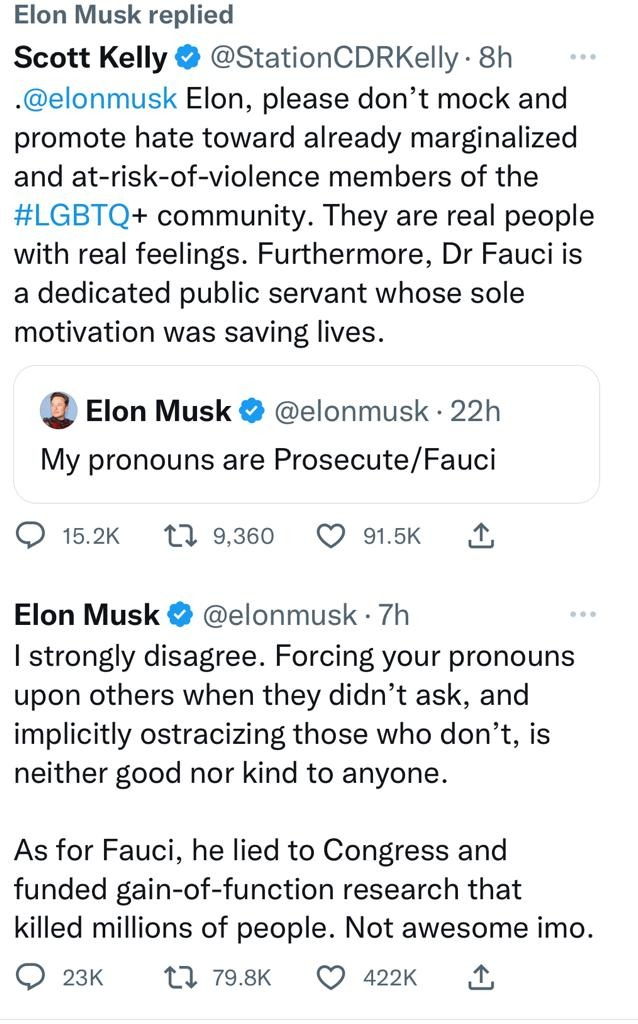Share Scott Kelly's tweet

[481, 537]
